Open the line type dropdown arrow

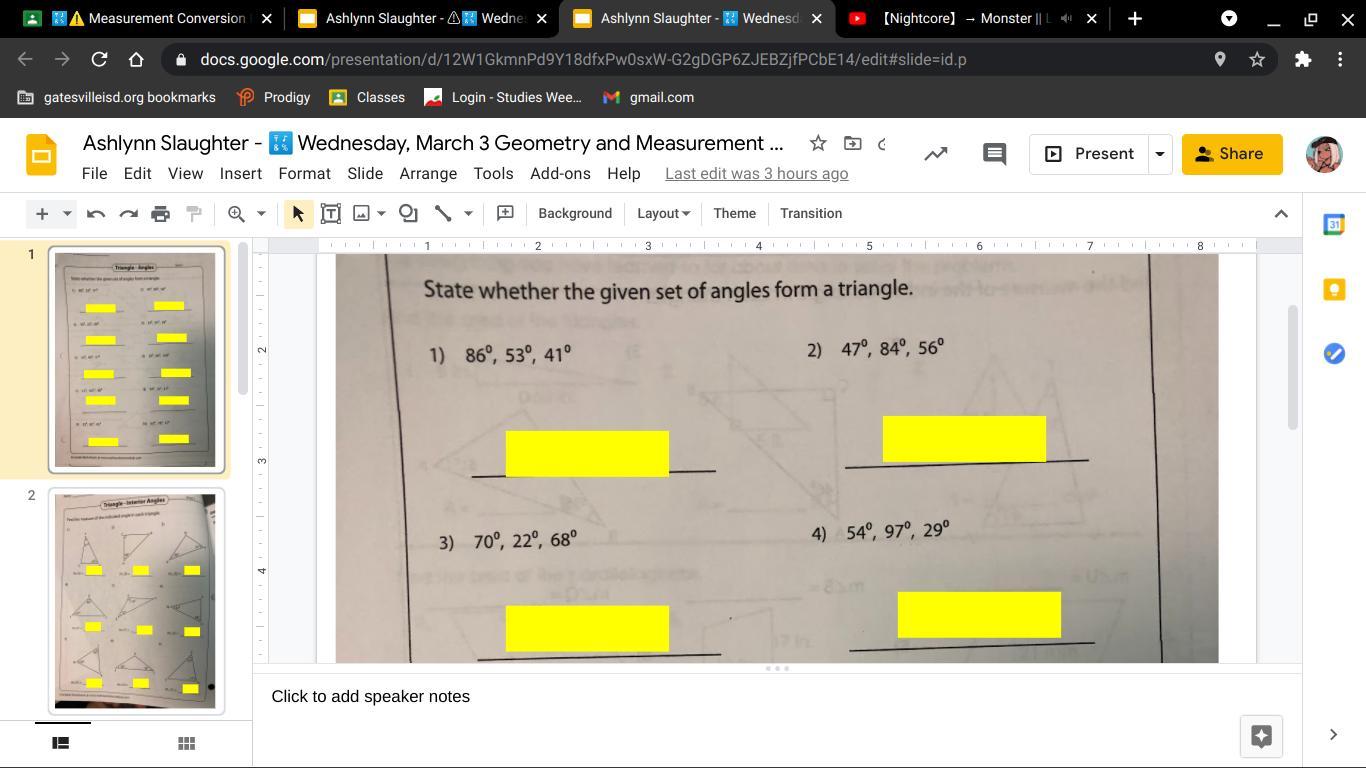tap(467, 214)
